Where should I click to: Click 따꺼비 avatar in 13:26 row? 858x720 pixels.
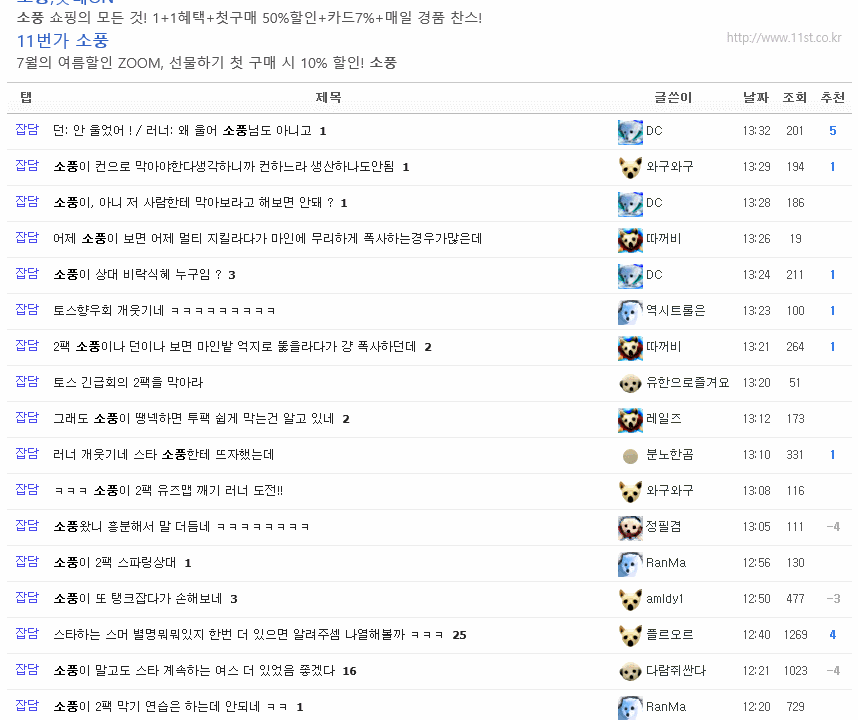click(630, 240)
